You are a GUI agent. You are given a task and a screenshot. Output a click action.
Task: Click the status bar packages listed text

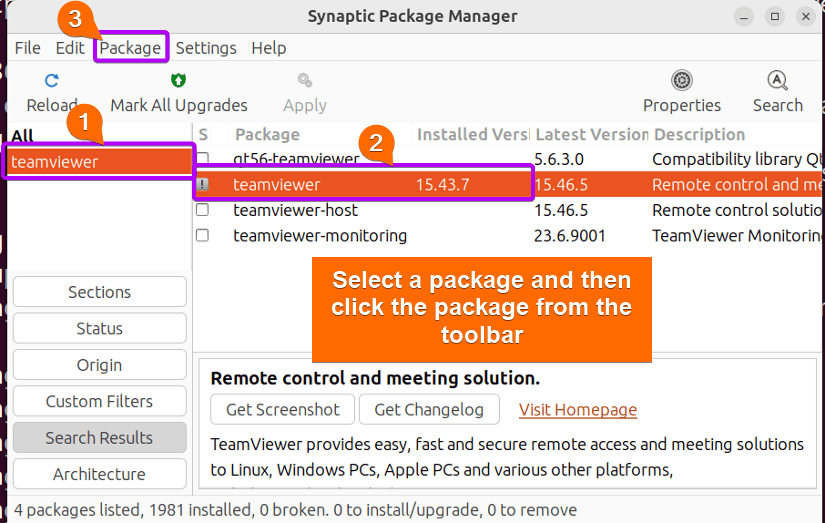(x=295, y=510)
